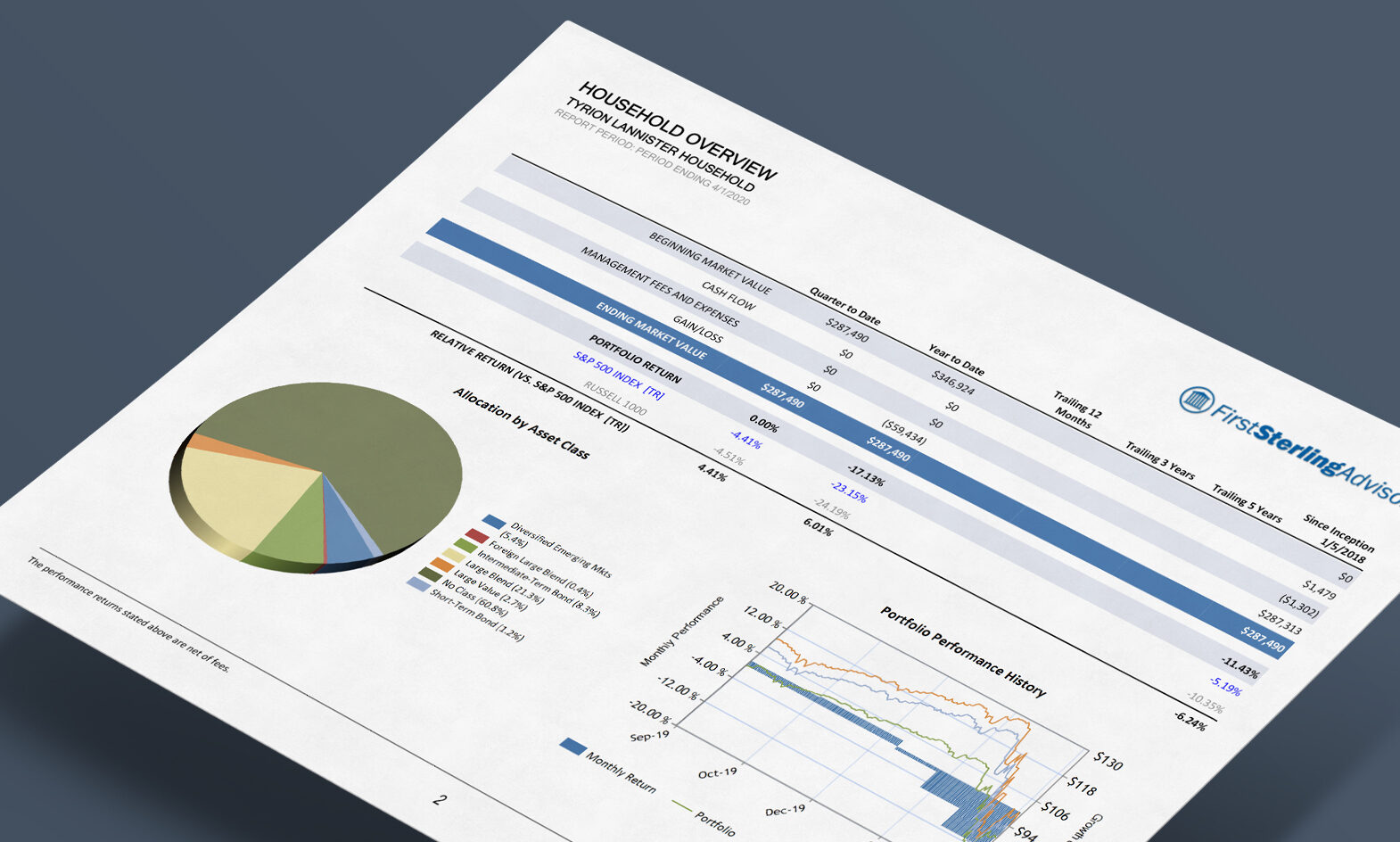Click the -6.24% relative return value
This screenshot has width=1400, height=842.
1190,721
